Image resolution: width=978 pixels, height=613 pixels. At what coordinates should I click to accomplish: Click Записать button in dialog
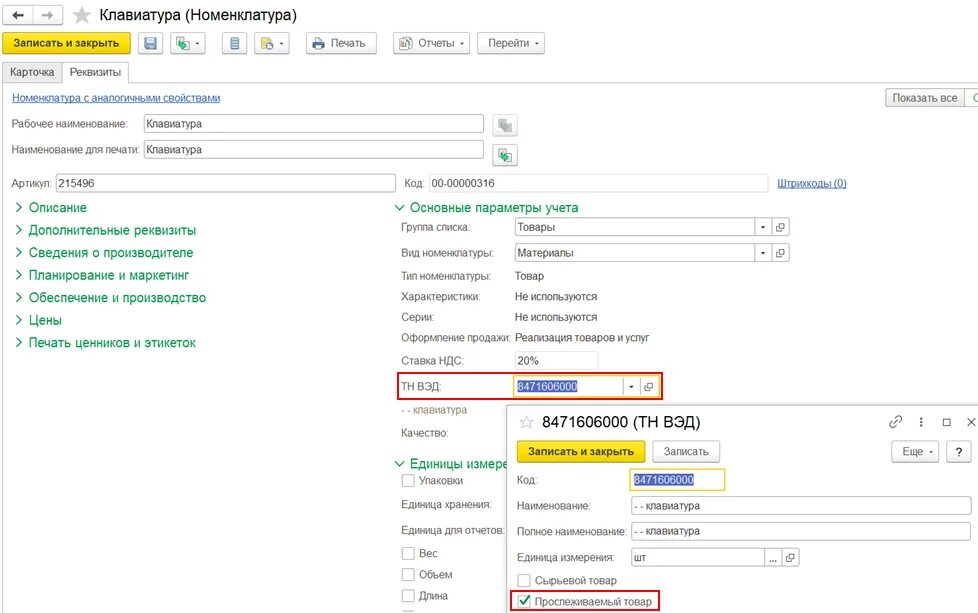[685, 451]
